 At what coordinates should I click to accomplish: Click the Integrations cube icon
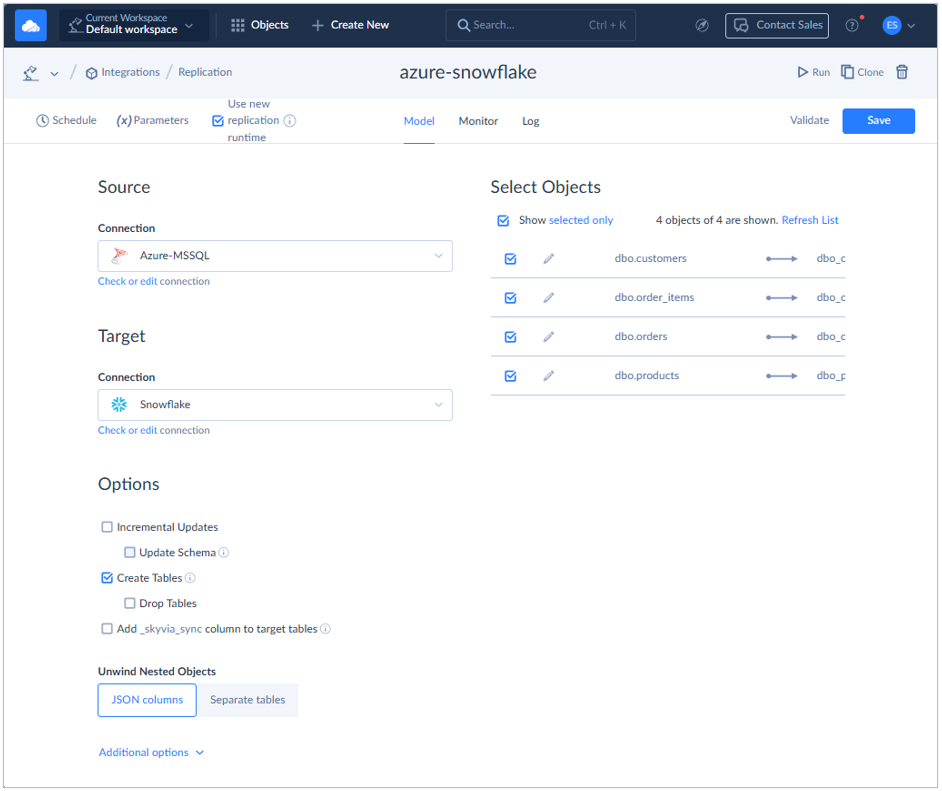91,73
